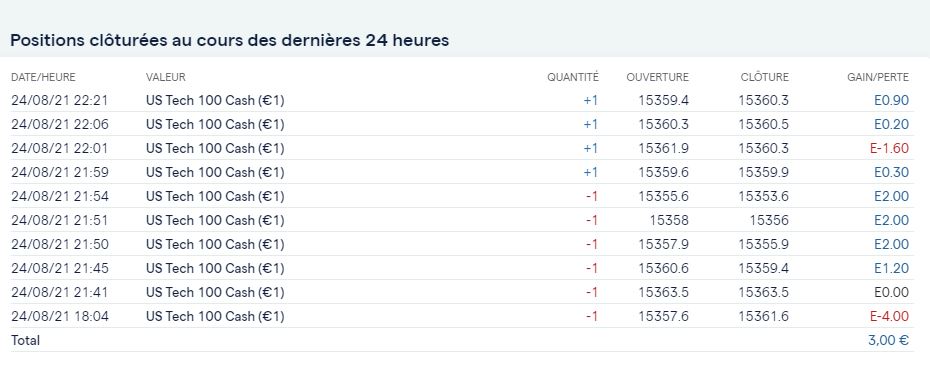Click the CLÔTURE column header
Image resolution: width=930 pixels, height=381 pixels.
(x=765, y=77)
